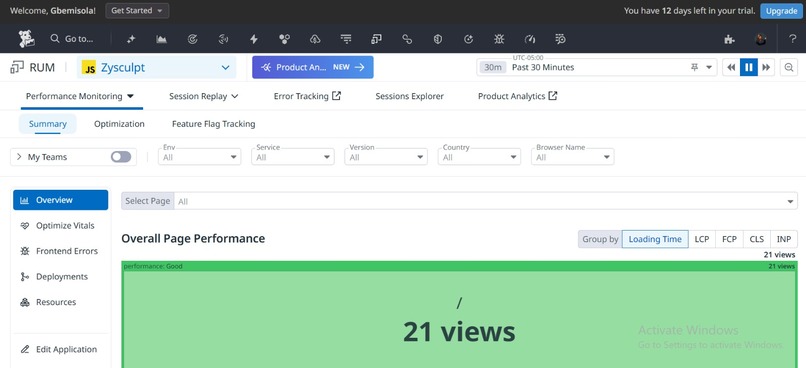Toggle the My Teams switch

(x=121, y=157)
